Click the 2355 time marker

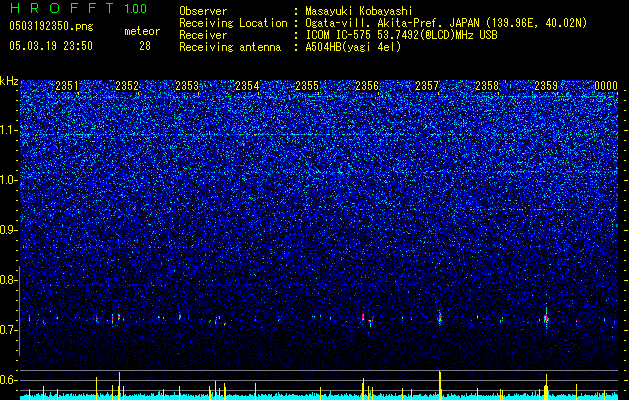(x=307, y=86)
